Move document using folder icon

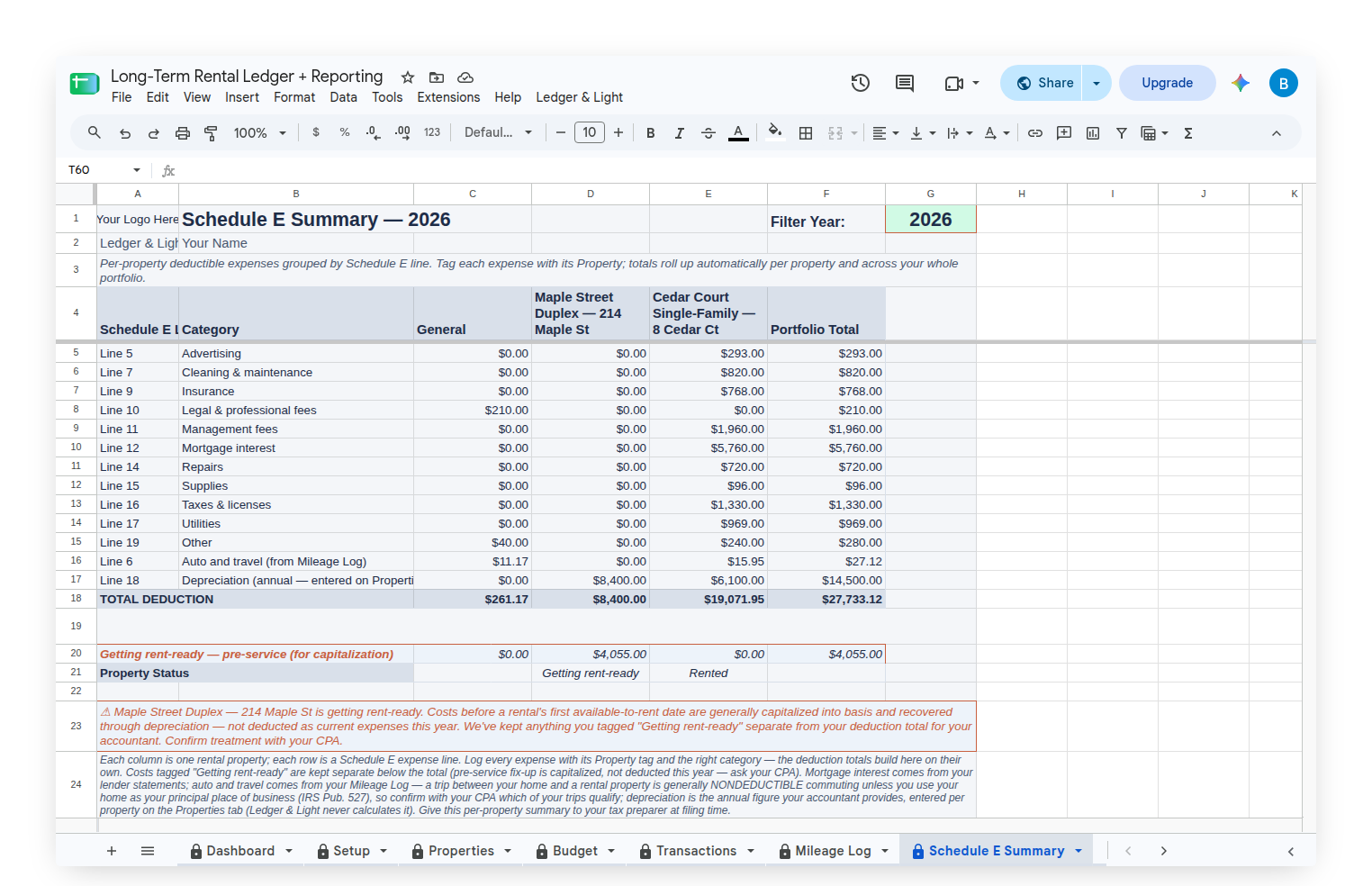pyautogui.click(x=437, y=77)
